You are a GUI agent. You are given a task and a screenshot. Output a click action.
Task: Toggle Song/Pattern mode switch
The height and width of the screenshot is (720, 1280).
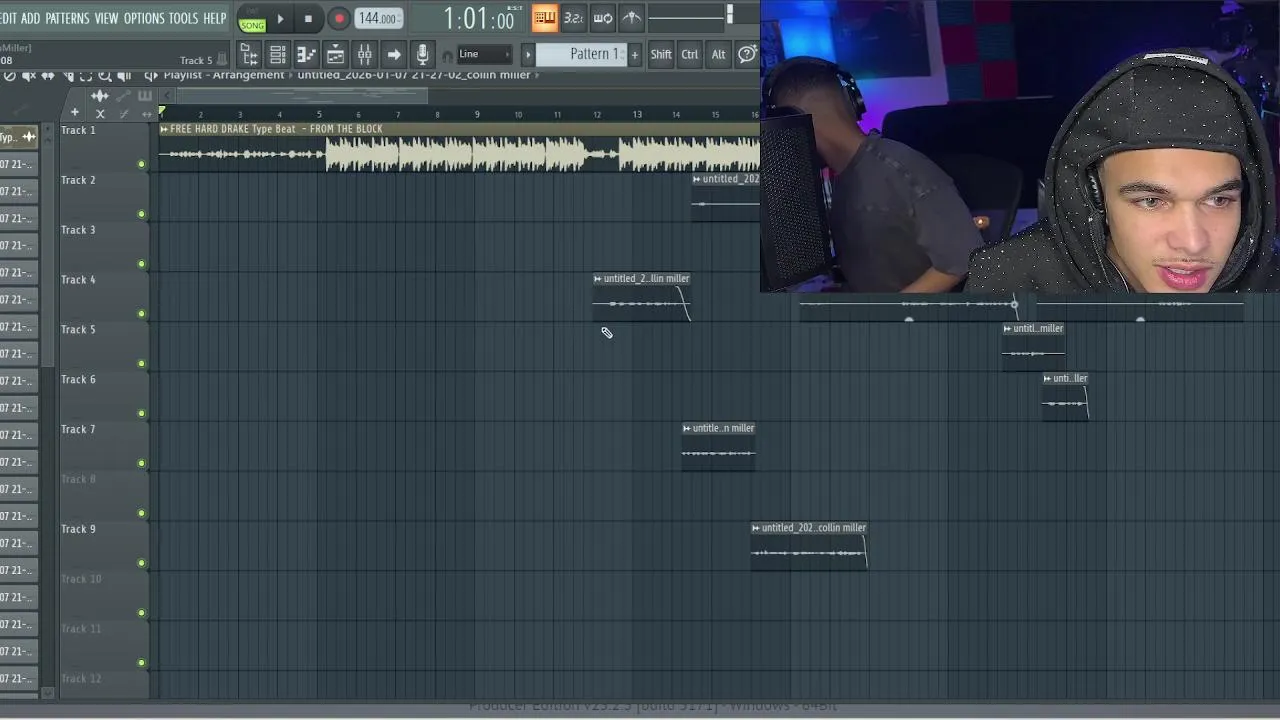click(252, 19)
